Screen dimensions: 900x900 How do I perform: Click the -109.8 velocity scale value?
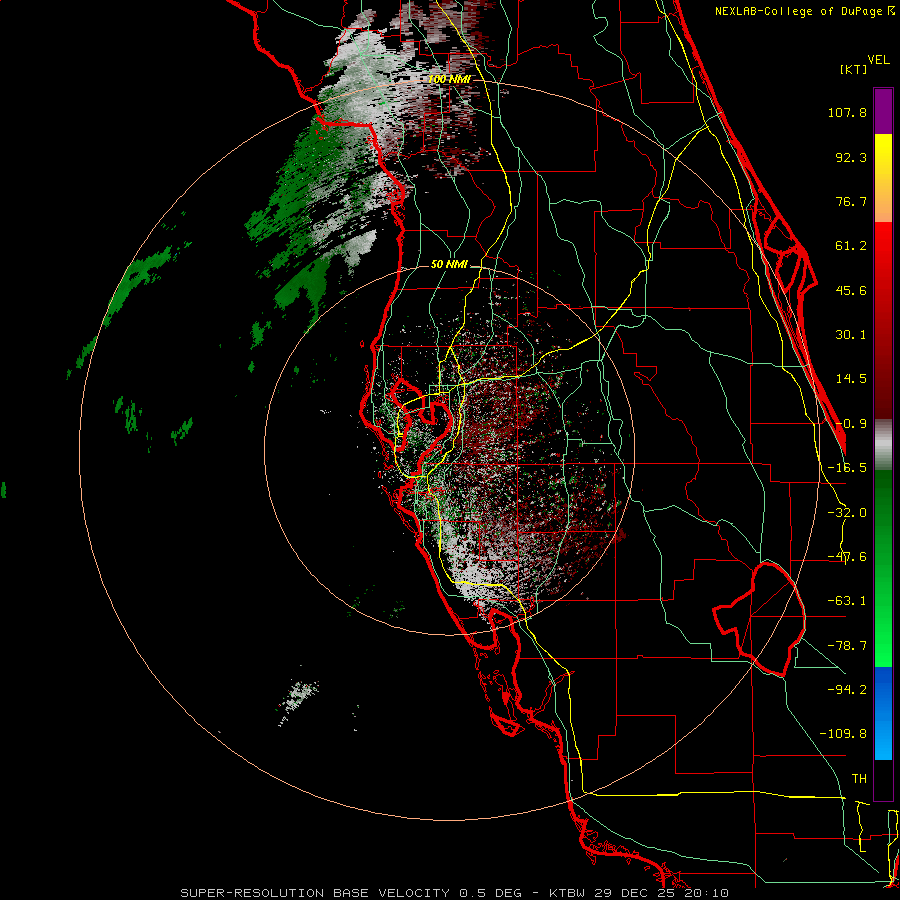point(843,734)
